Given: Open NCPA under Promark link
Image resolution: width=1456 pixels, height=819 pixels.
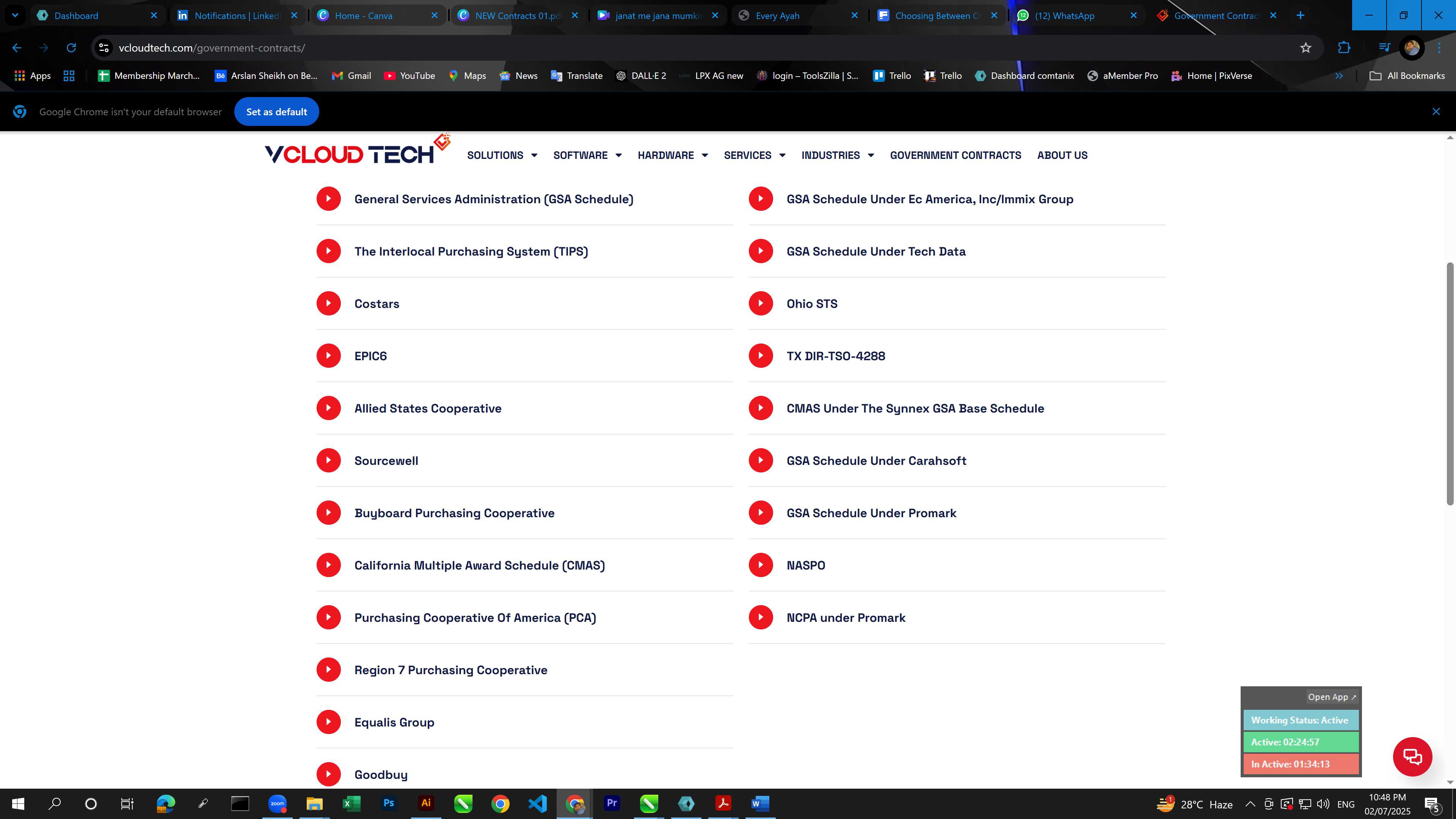Looking at the screenshot, I should [846, 618].
